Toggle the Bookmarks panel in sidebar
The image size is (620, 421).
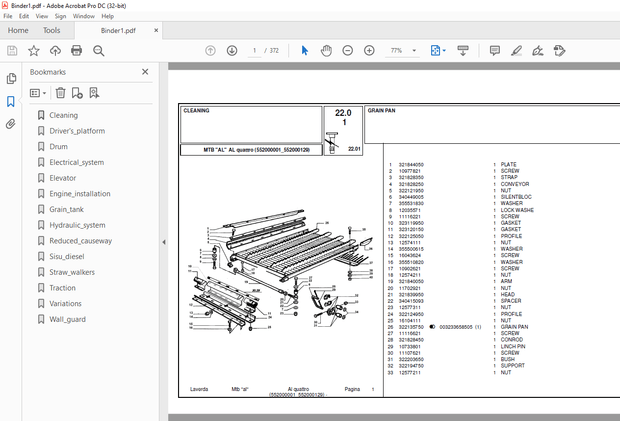11,101
